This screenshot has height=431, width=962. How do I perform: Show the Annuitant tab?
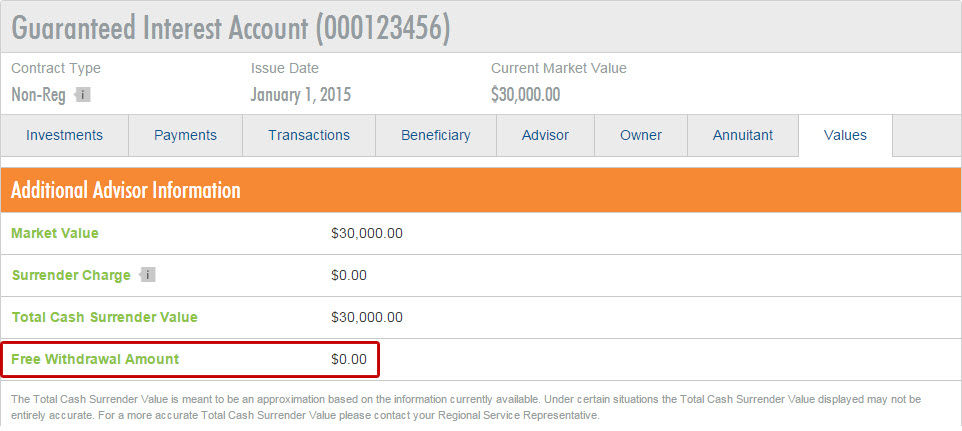click(743, 135)
